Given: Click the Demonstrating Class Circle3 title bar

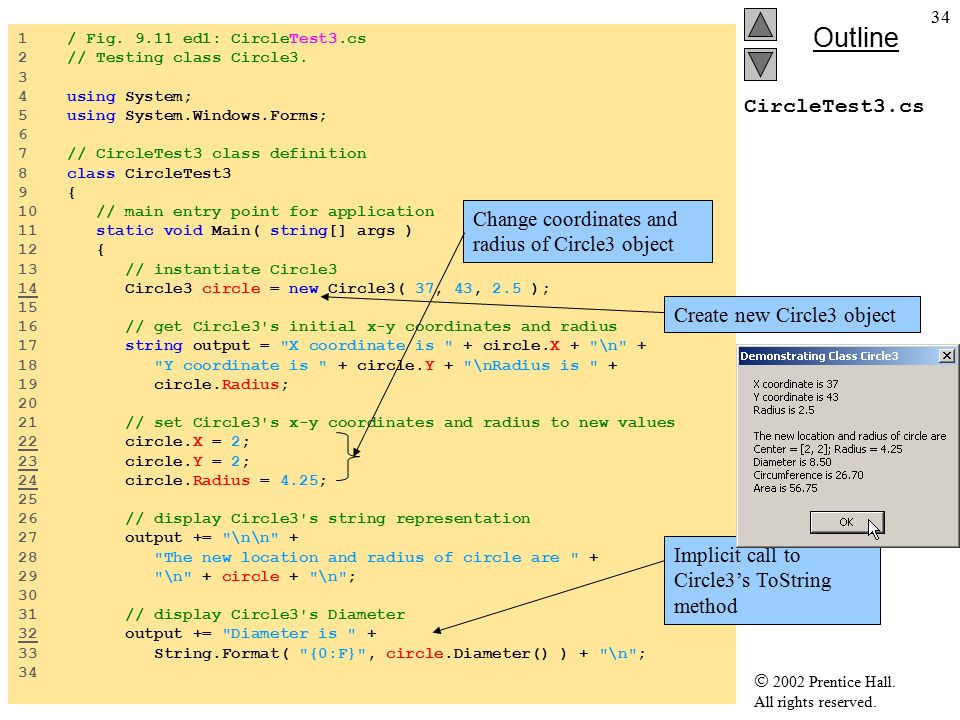Looking at the screenshot, I should pos(847,356).
